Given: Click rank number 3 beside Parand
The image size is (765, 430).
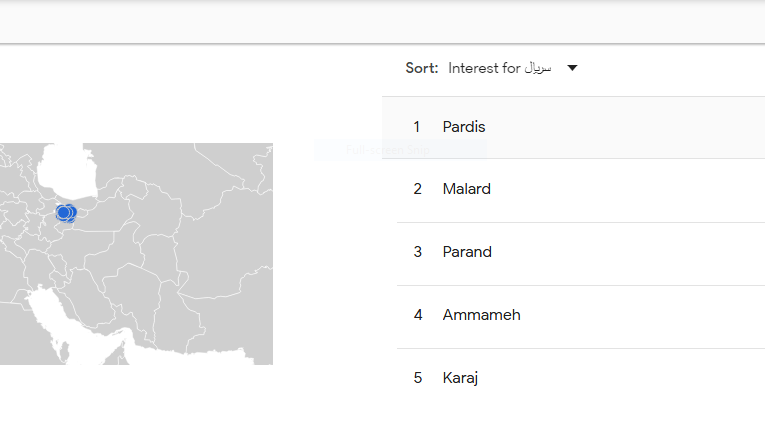Looking at the screenshot, I should pos(417,252).
